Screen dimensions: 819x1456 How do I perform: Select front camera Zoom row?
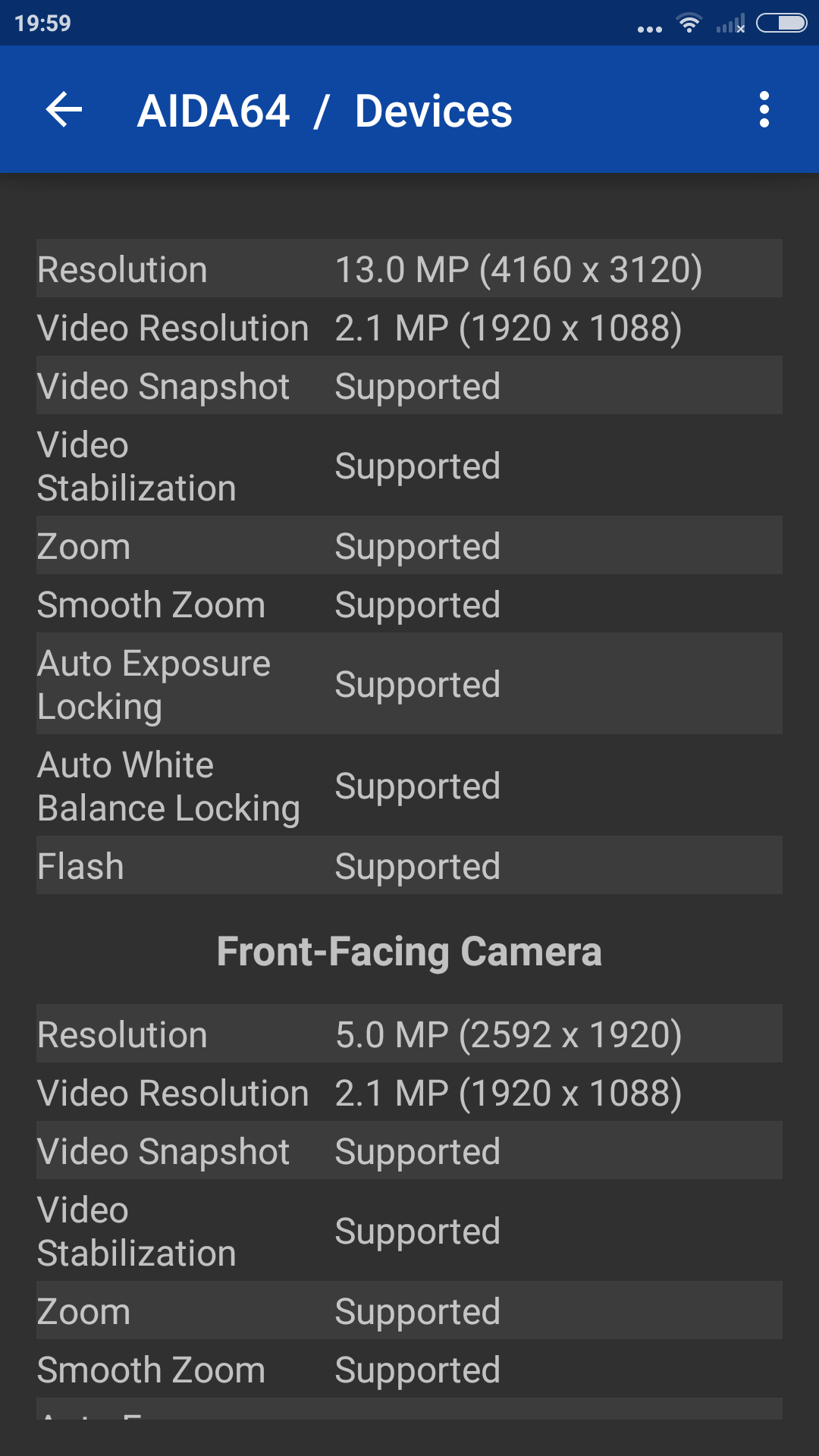[x=409, y=1311]
